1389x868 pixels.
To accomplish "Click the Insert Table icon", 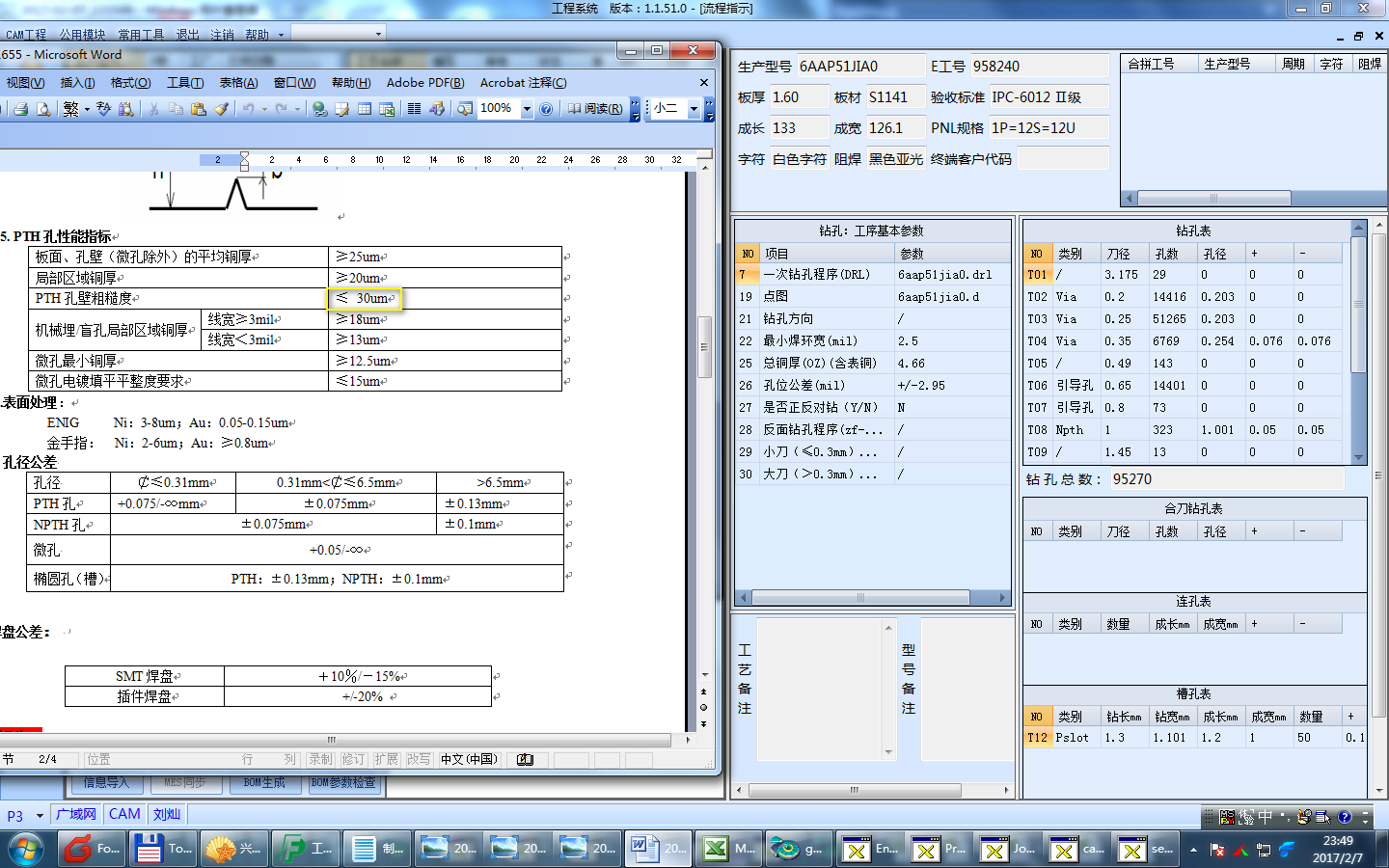I will coord(365,109).
